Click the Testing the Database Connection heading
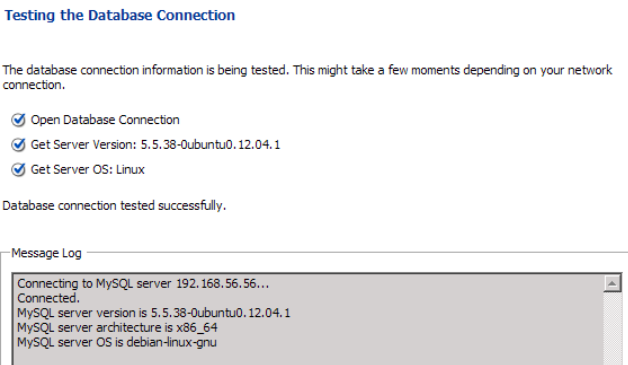The width and height of the screenshot is (628, 365). tap(120, 15)
